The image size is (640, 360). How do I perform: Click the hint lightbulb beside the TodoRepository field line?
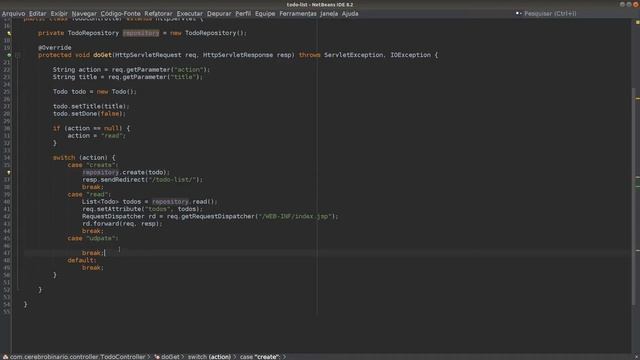pyautogui.click(x=9, y=33)
